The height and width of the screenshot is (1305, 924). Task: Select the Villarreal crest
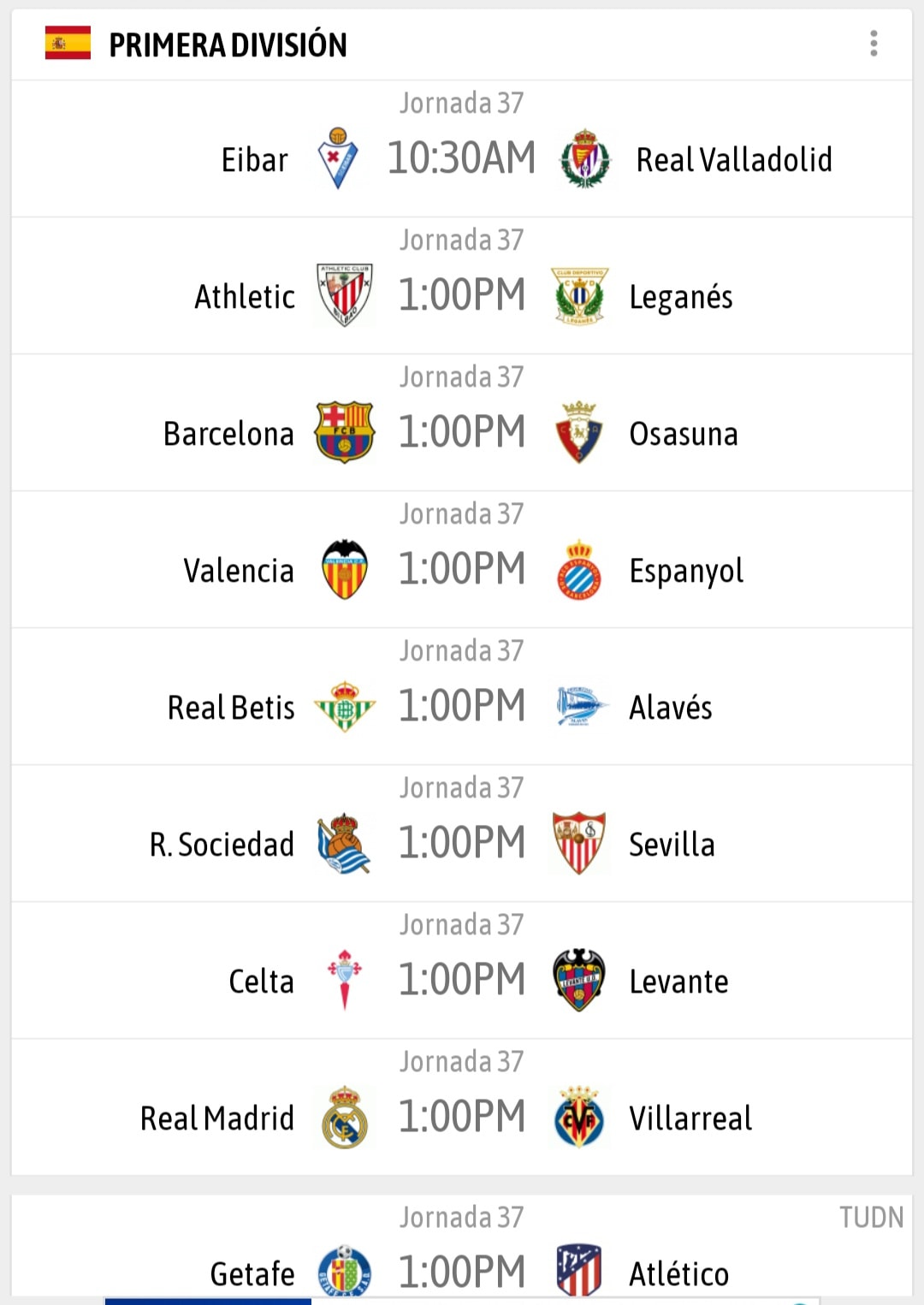[579, 1117]
